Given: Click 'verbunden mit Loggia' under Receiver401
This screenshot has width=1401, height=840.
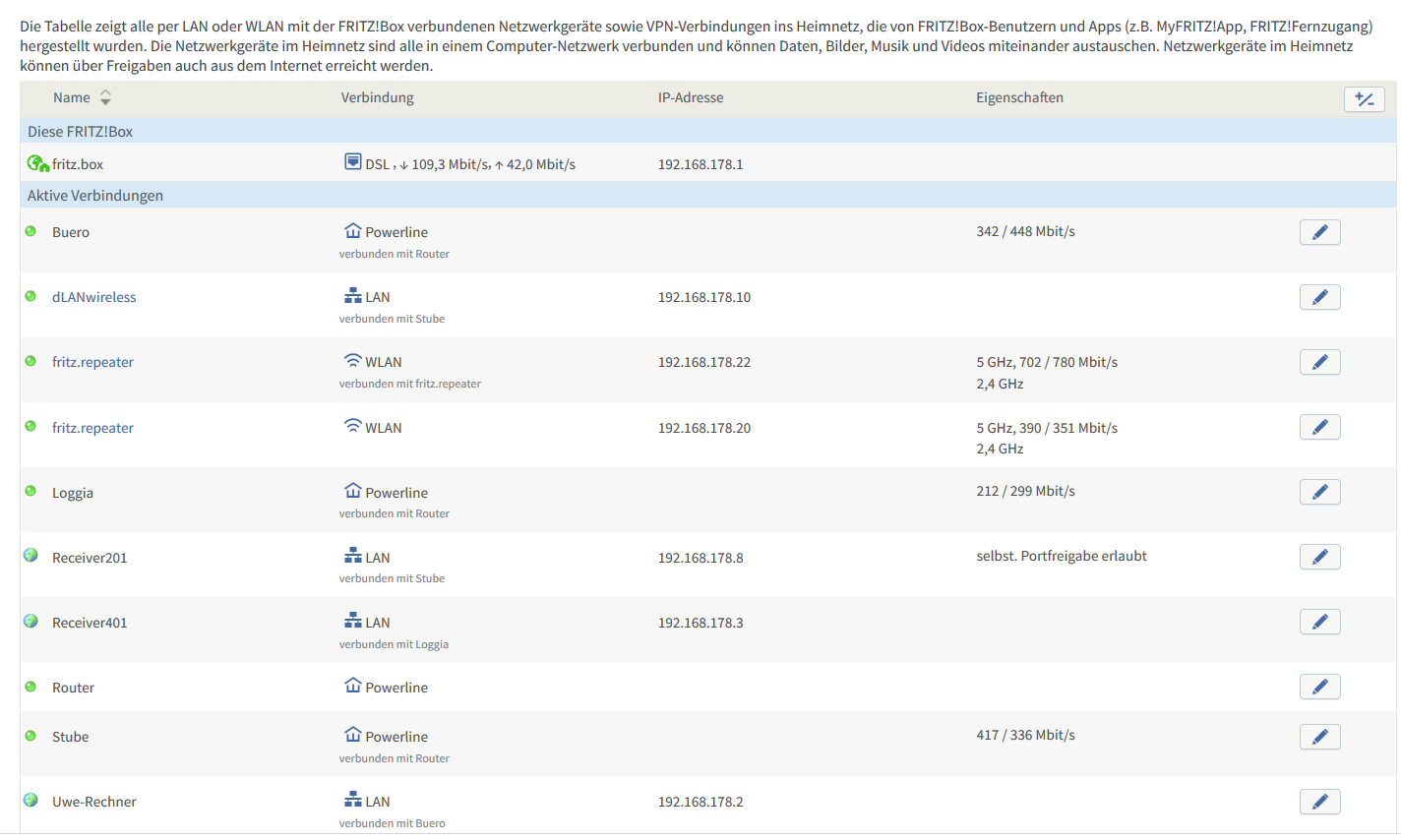Looking at the screenshot, I should [394, 644].
